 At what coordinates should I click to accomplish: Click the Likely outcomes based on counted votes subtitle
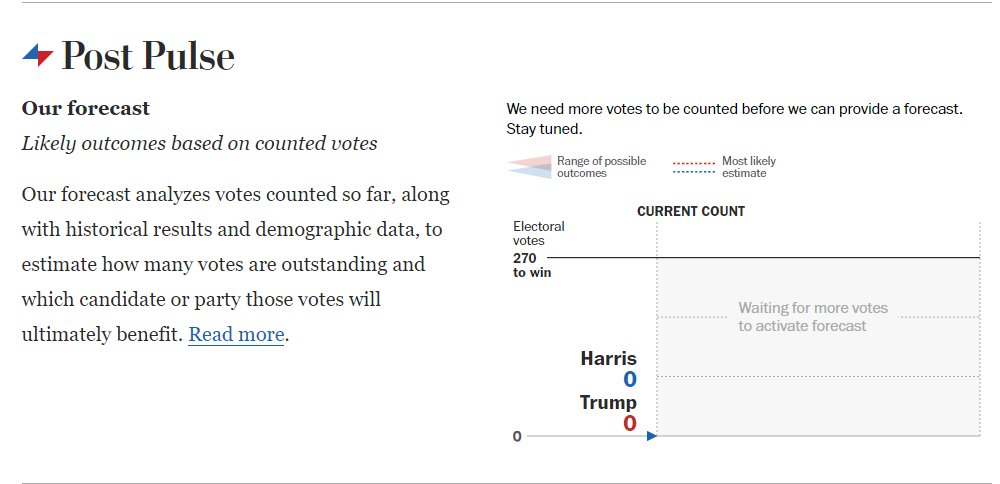pyautogui.click(x=199, y=143)
